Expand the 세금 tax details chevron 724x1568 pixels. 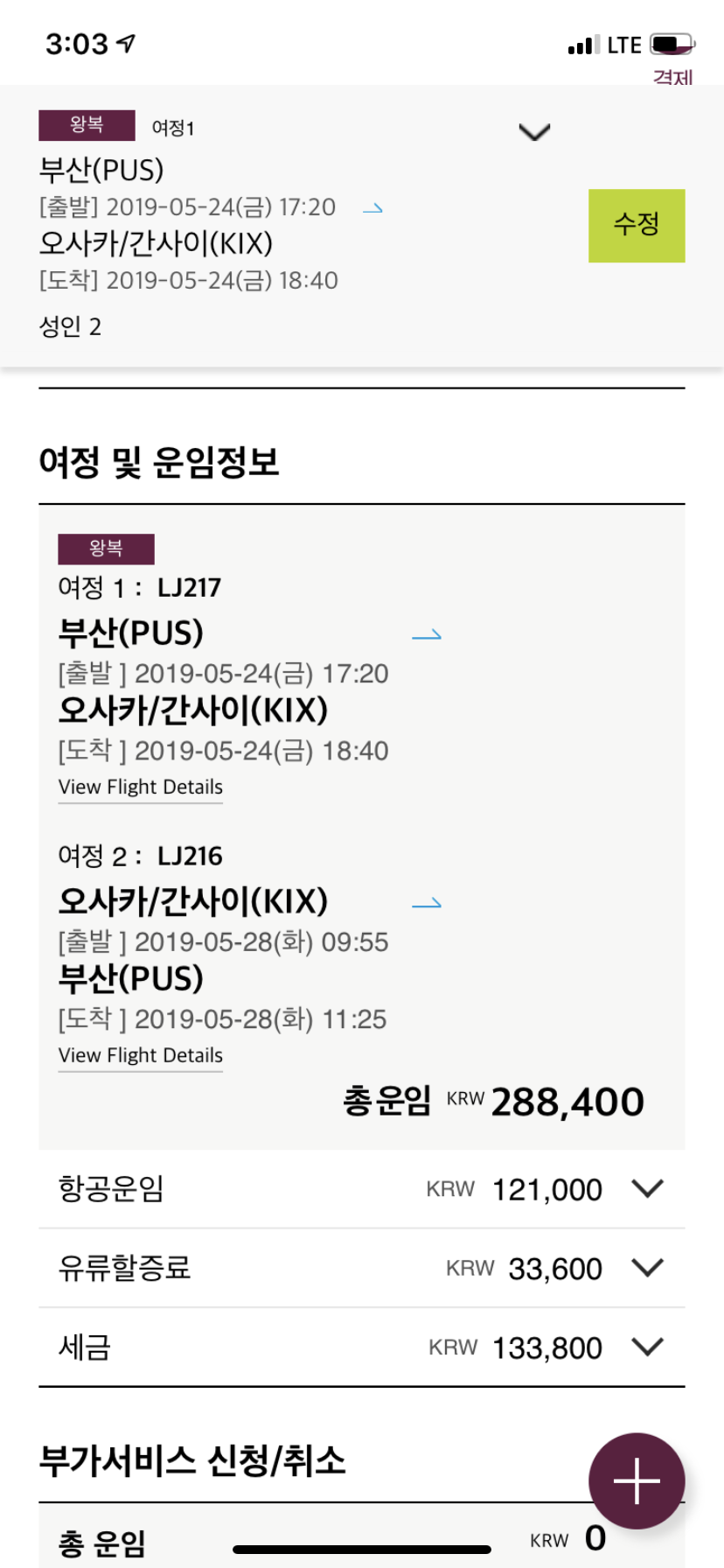click(647, 1346)
